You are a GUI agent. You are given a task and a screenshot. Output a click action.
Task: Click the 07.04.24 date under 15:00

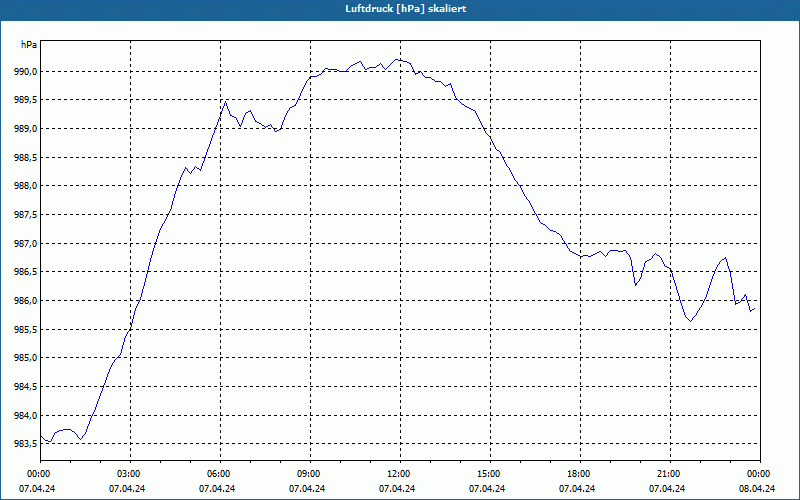pos(487,488)
